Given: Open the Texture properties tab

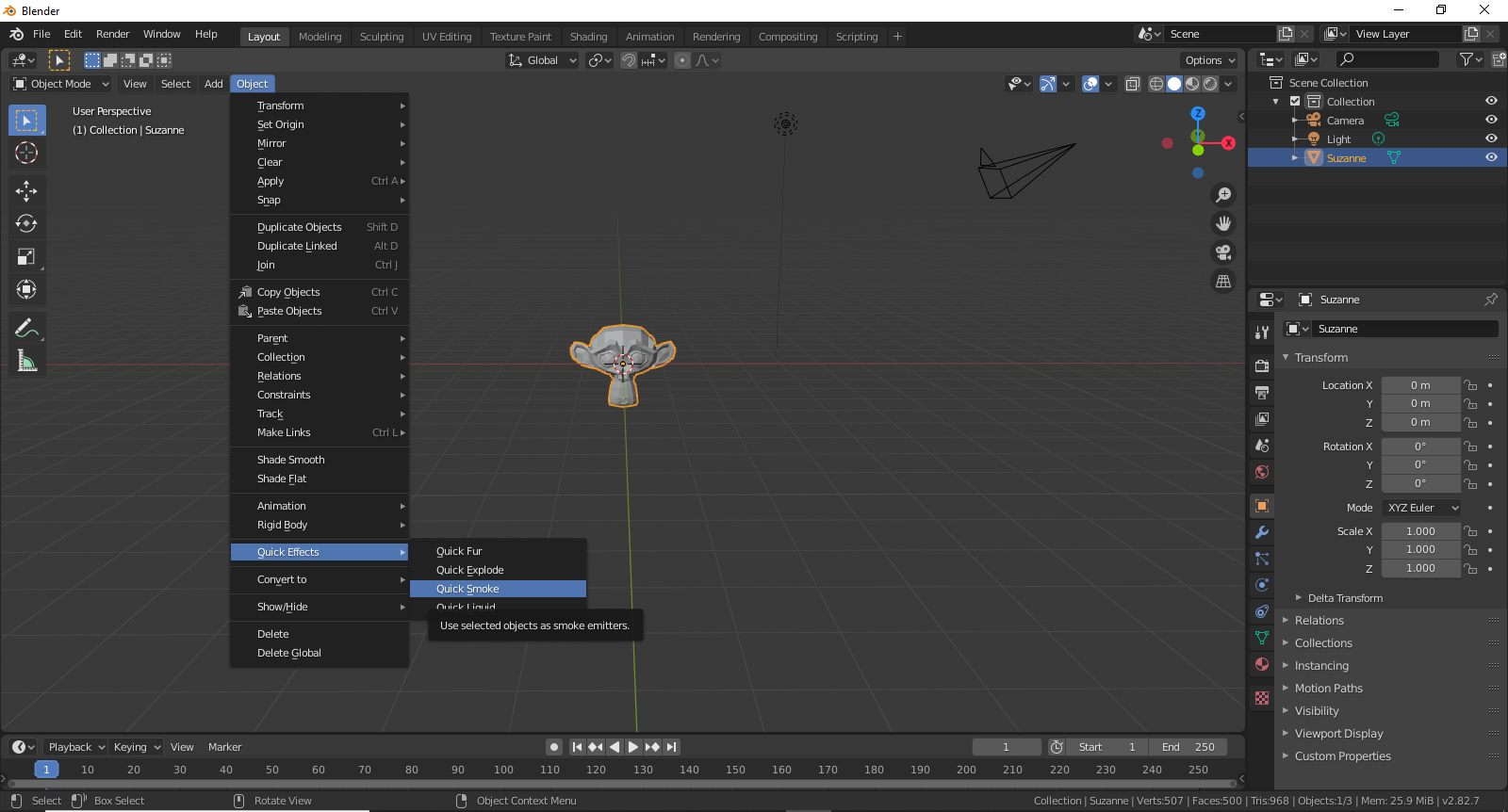Looking at the screenshot, I should [x=1262, y=698].
